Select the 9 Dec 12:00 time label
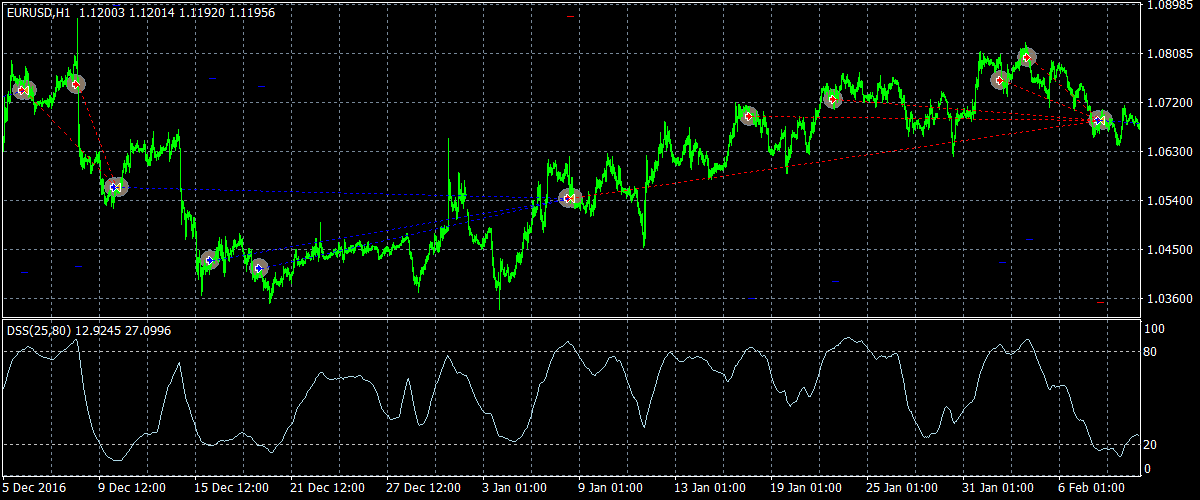The width and height of the screenshot is (1200, 500). 132,488
